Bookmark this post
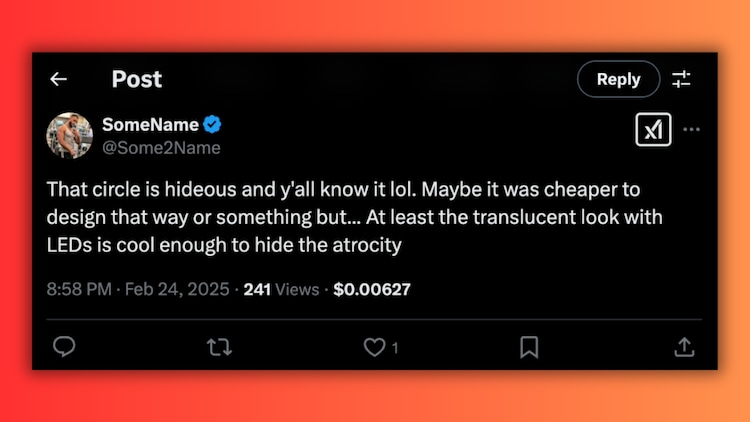The height and width of the screenshot is (422, 750). 529,346
